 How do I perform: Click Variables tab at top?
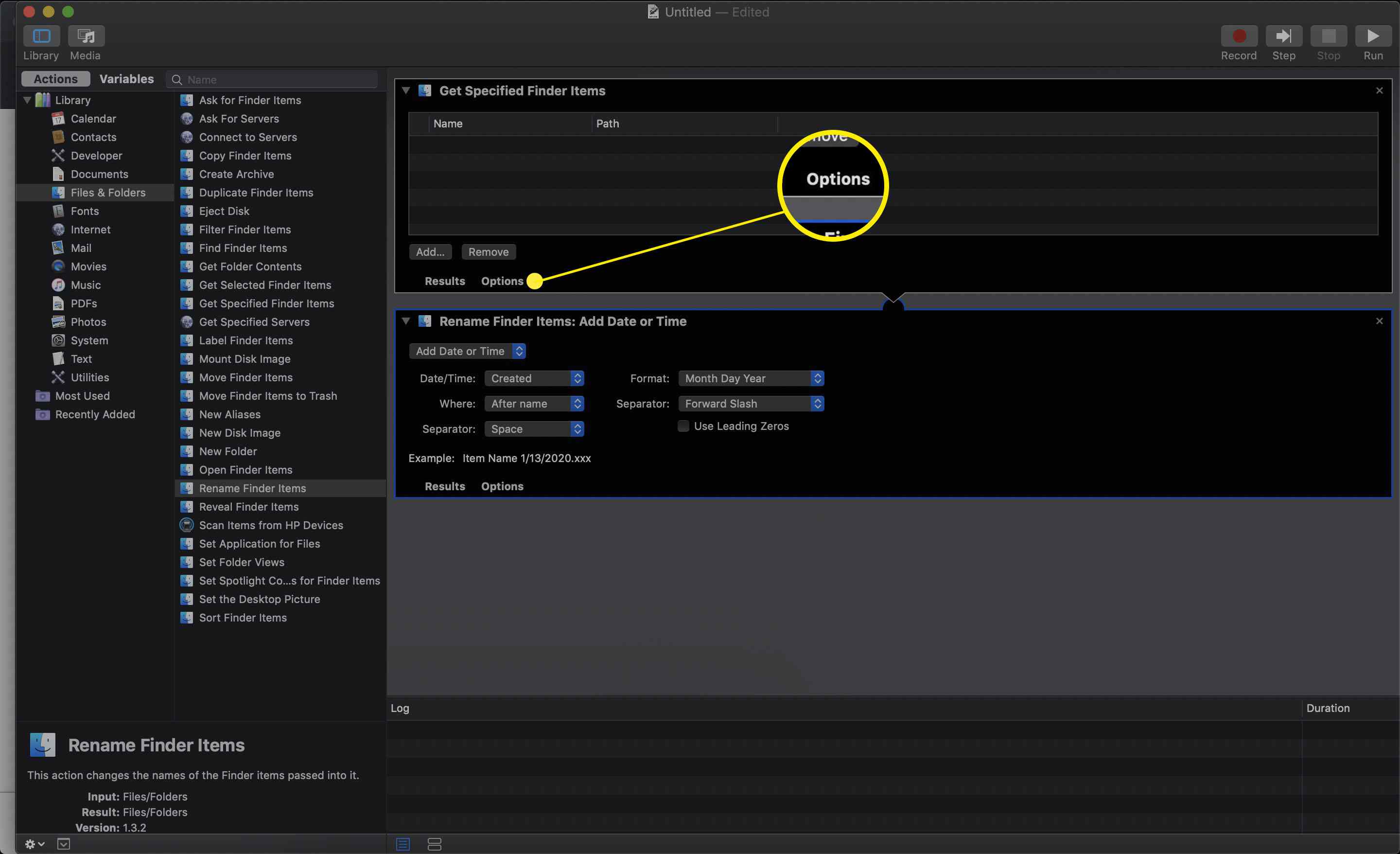click(127, 78)
